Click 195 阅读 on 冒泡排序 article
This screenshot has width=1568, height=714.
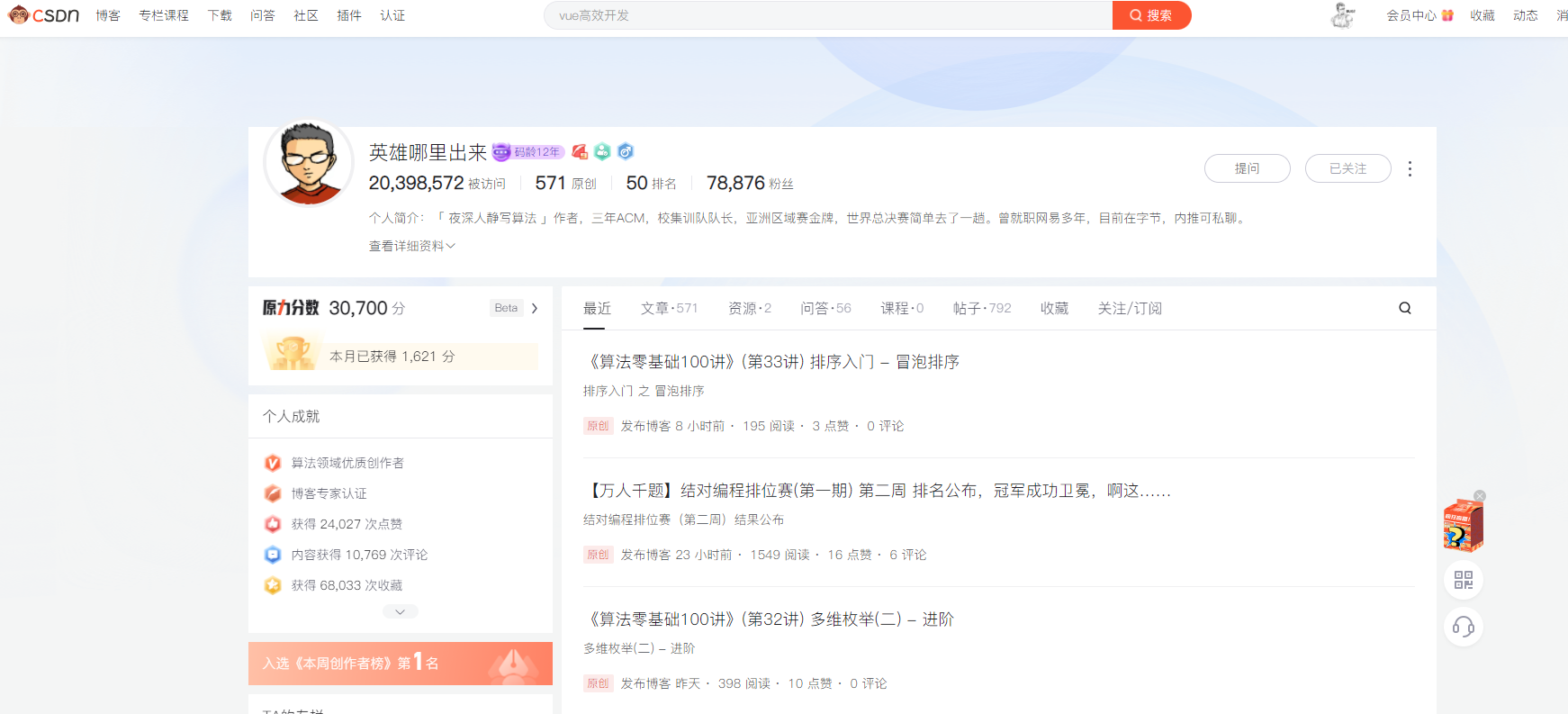point(769,426)
